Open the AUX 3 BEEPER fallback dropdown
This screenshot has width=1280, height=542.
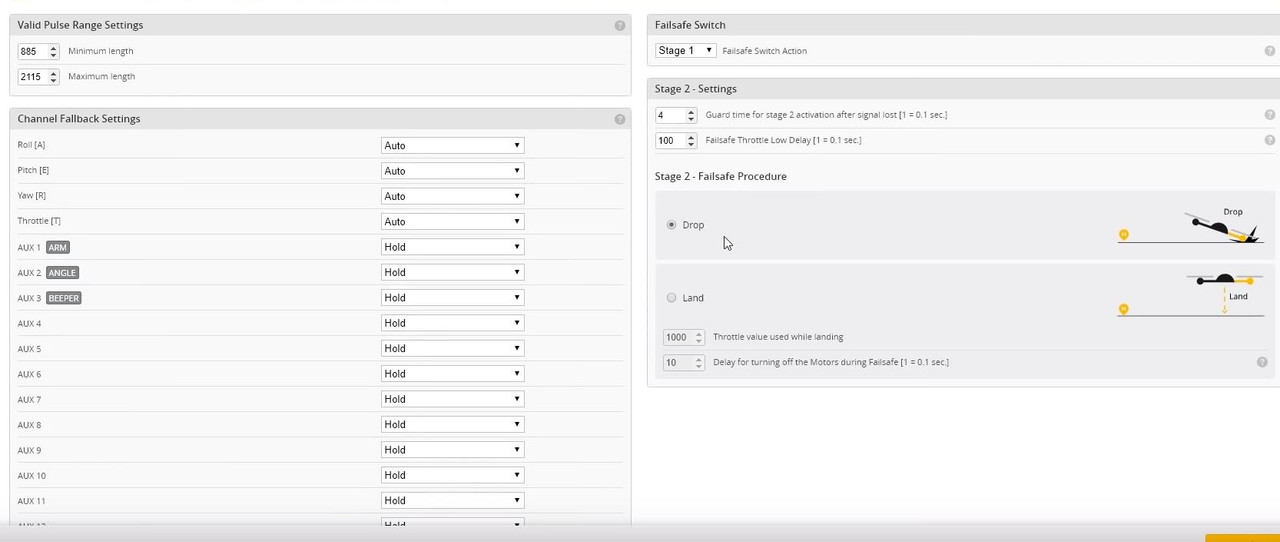coord(452,298)
